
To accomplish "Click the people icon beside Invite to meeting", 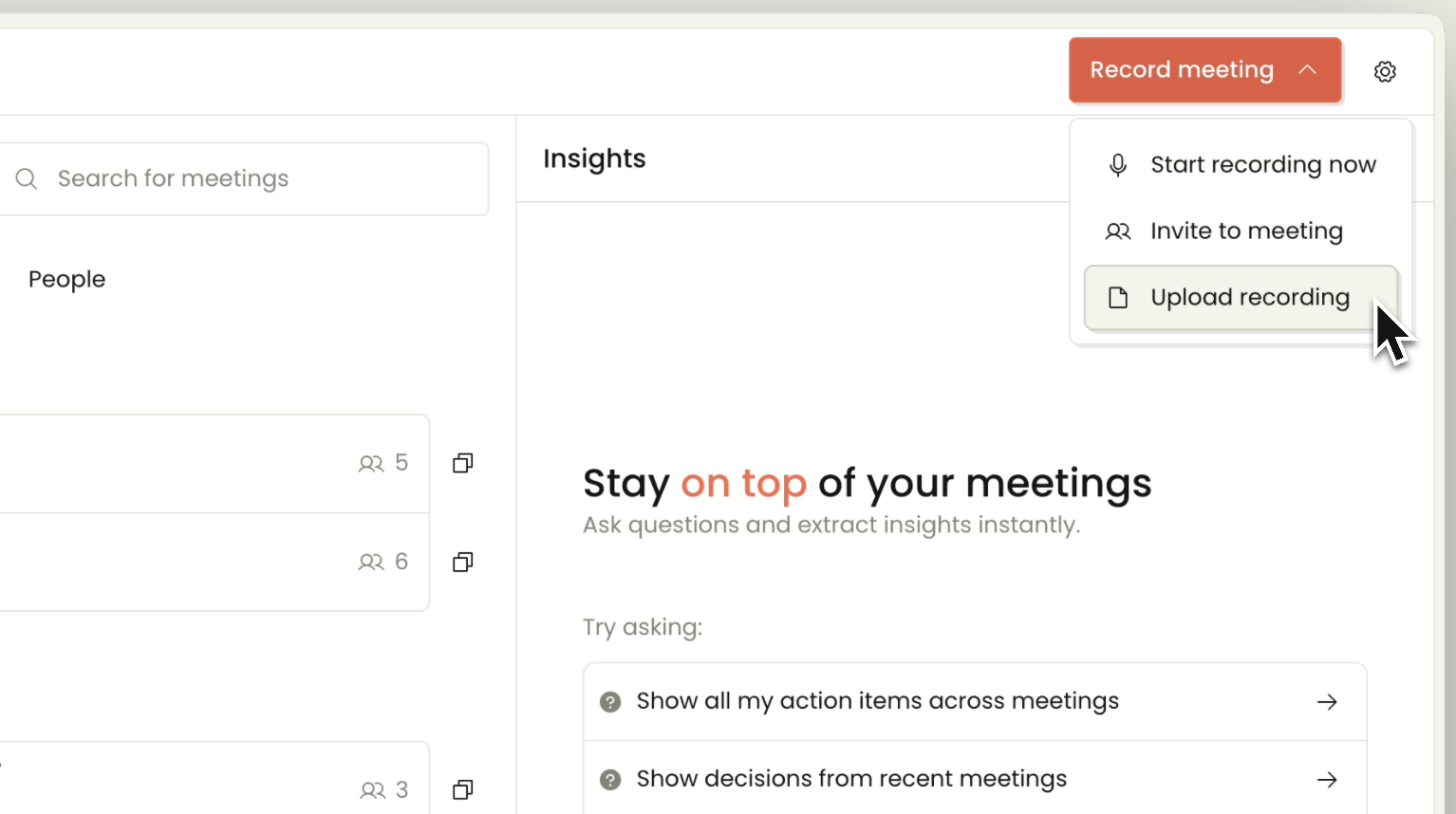I will tap(1118, 231).
